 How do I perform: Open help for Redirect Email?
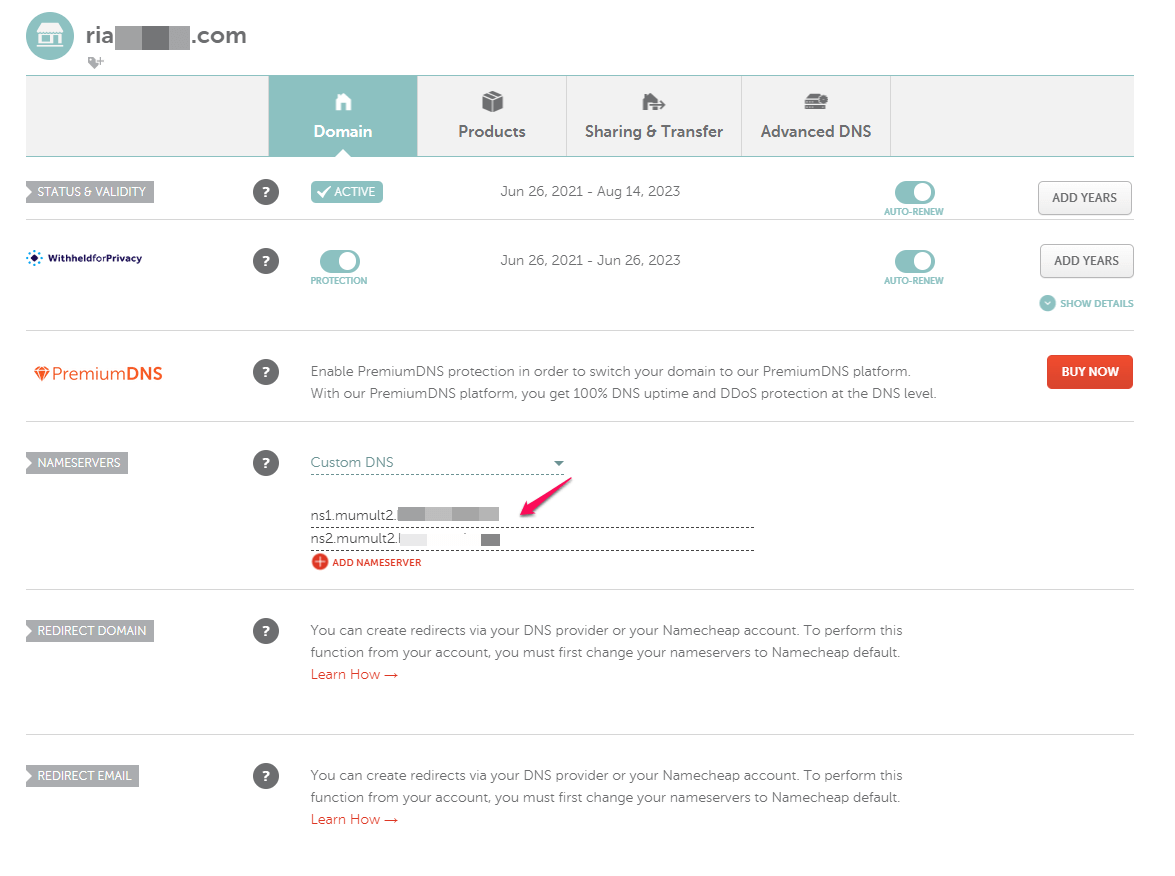click(266, 776)
